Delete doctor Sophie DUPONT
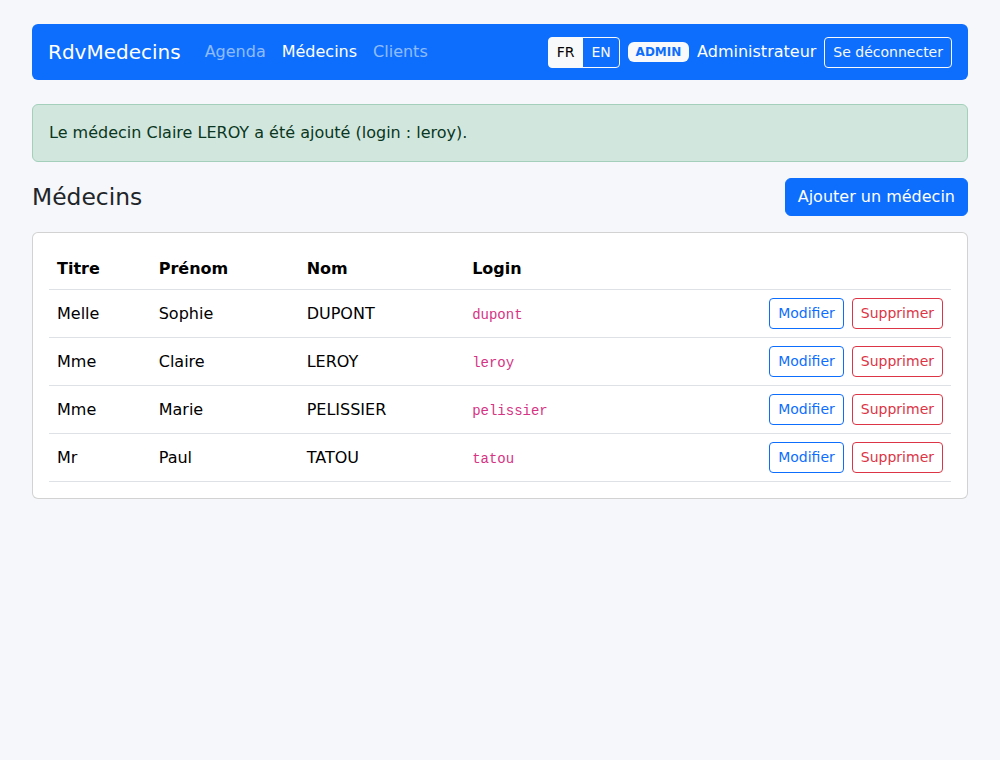The height and width of the screenshot is (760, 1000). [897, 314]
